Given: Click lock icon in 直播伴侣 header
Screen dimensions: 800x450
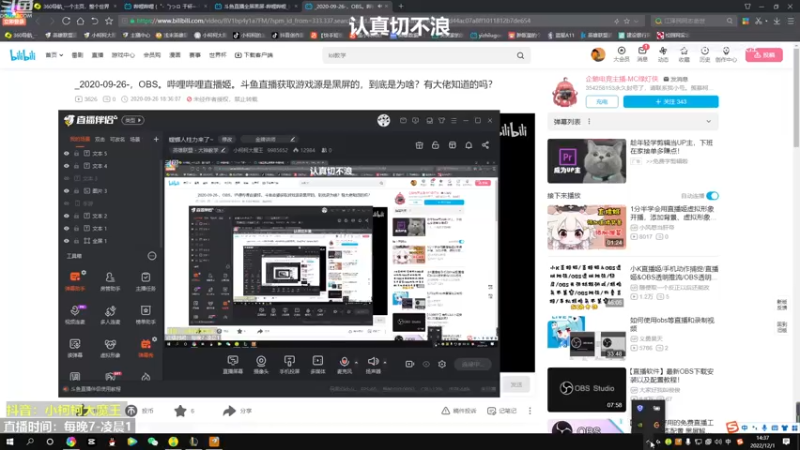Looking at the screenshot, I should pos(435,145).
